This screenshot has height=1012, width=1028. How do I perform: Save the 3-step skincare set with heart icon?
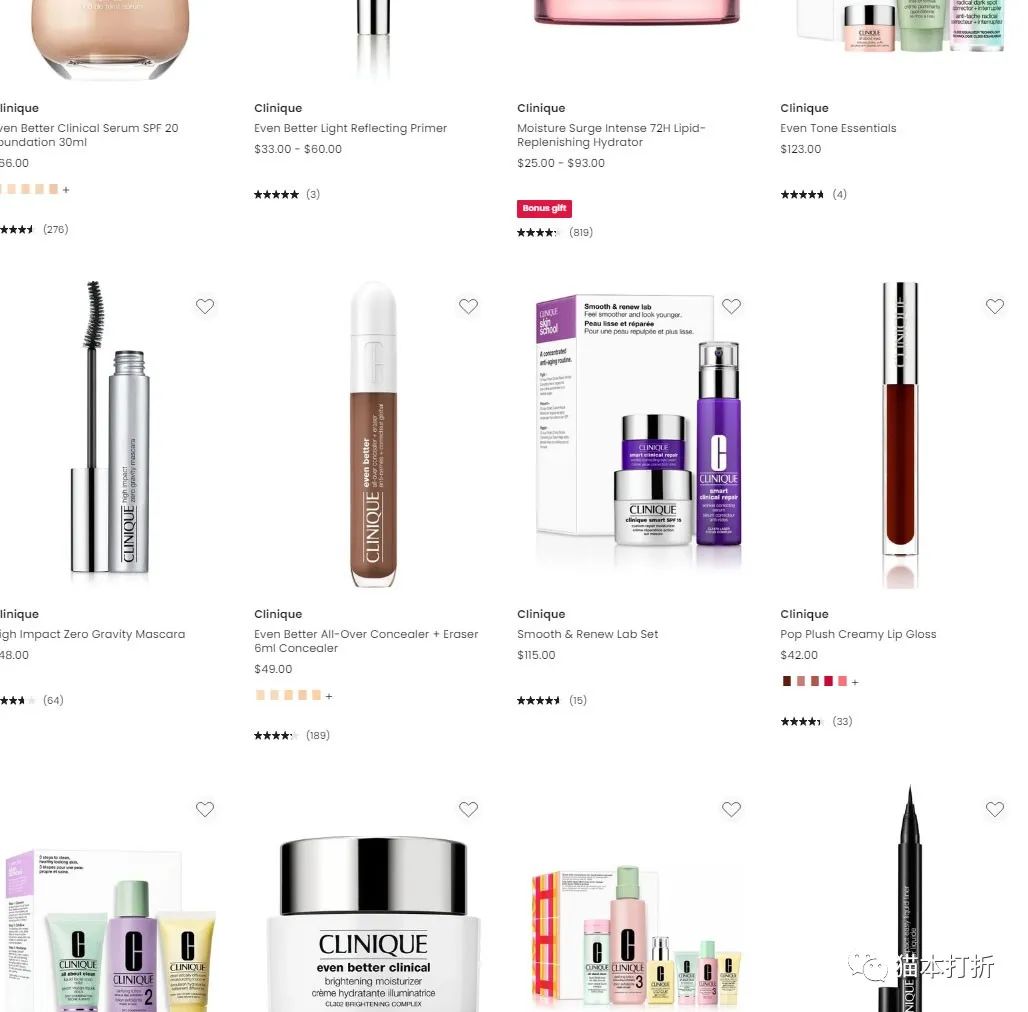(205, 809)
